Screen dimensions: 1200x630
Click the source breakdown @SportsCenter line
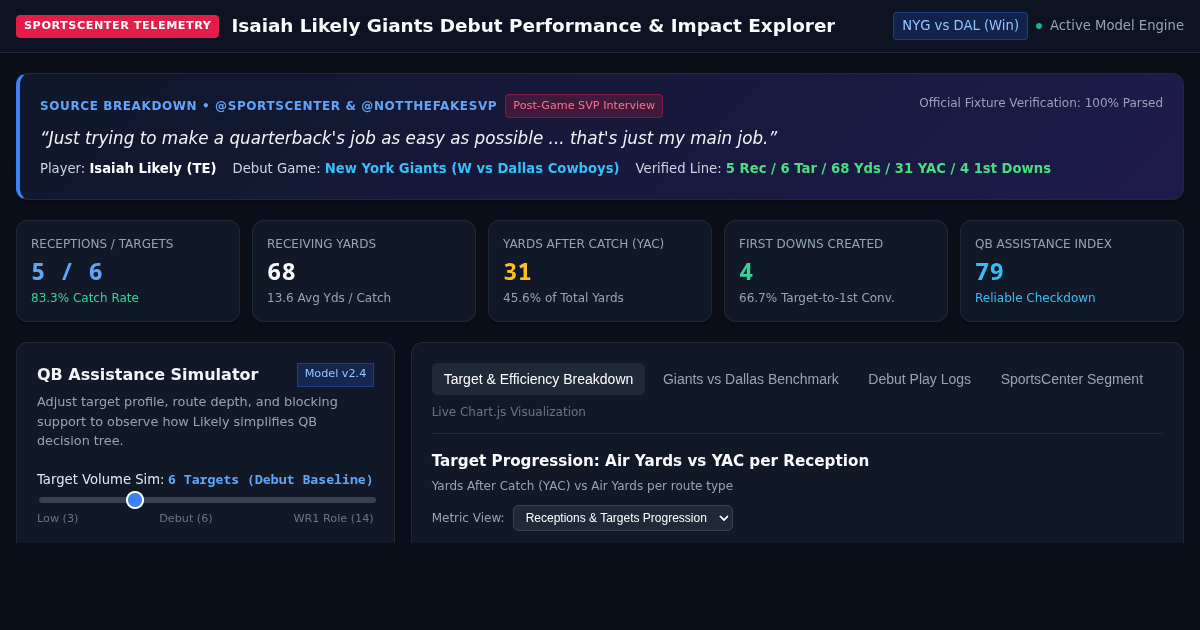coord(268,106)
